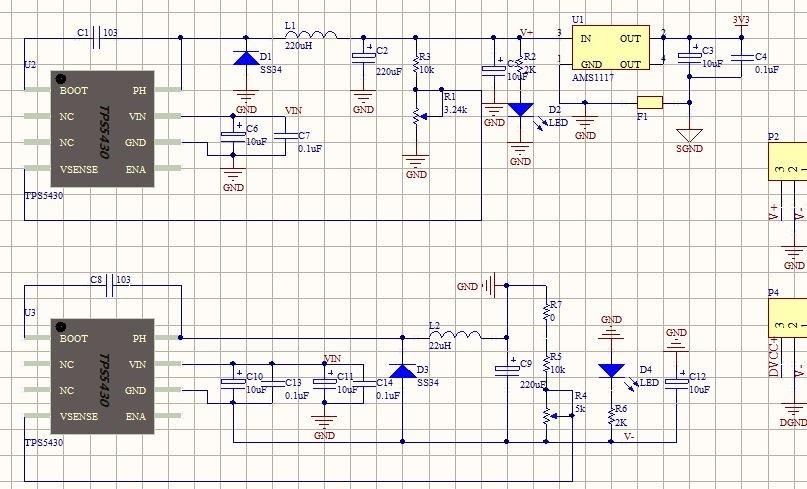Select the V- net label
The image size is (807, 489).
click(x=629, y=436)
